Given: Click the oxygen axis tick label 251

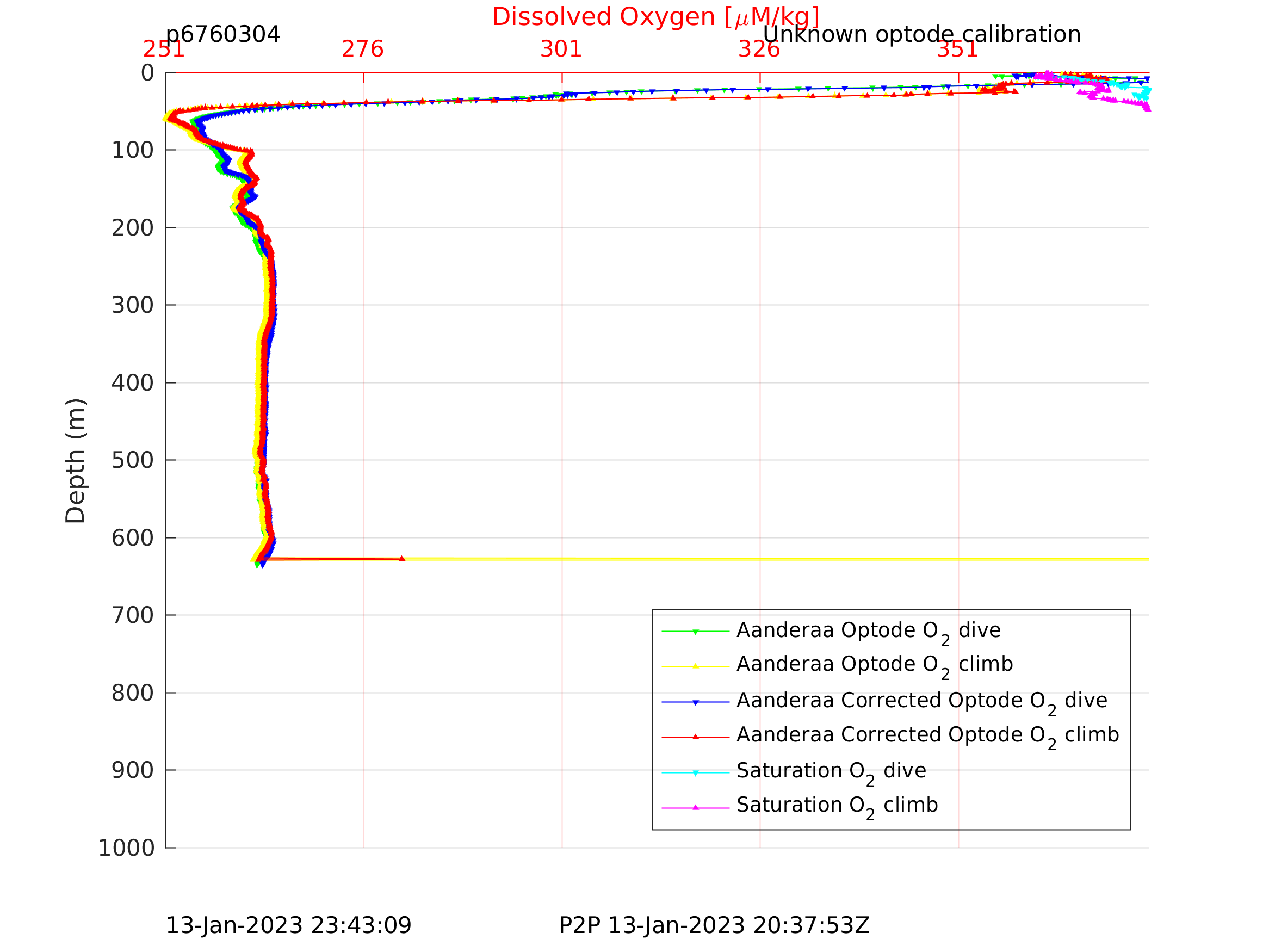Looking at the screenshot, I should [164, 50].
